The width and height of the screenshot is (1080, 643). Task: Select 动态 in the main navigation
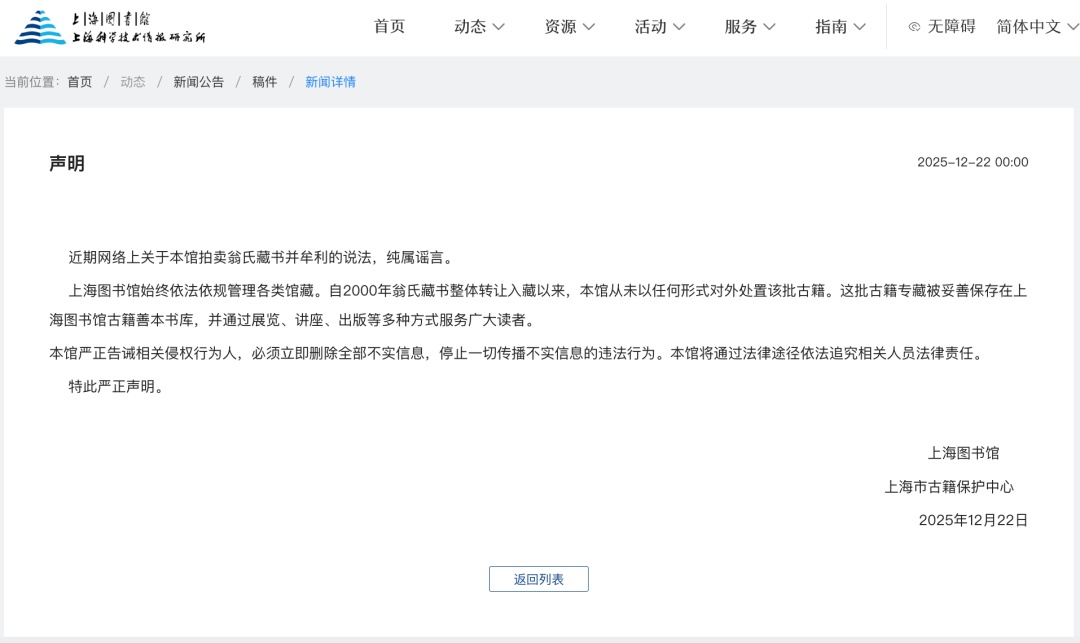470,27
